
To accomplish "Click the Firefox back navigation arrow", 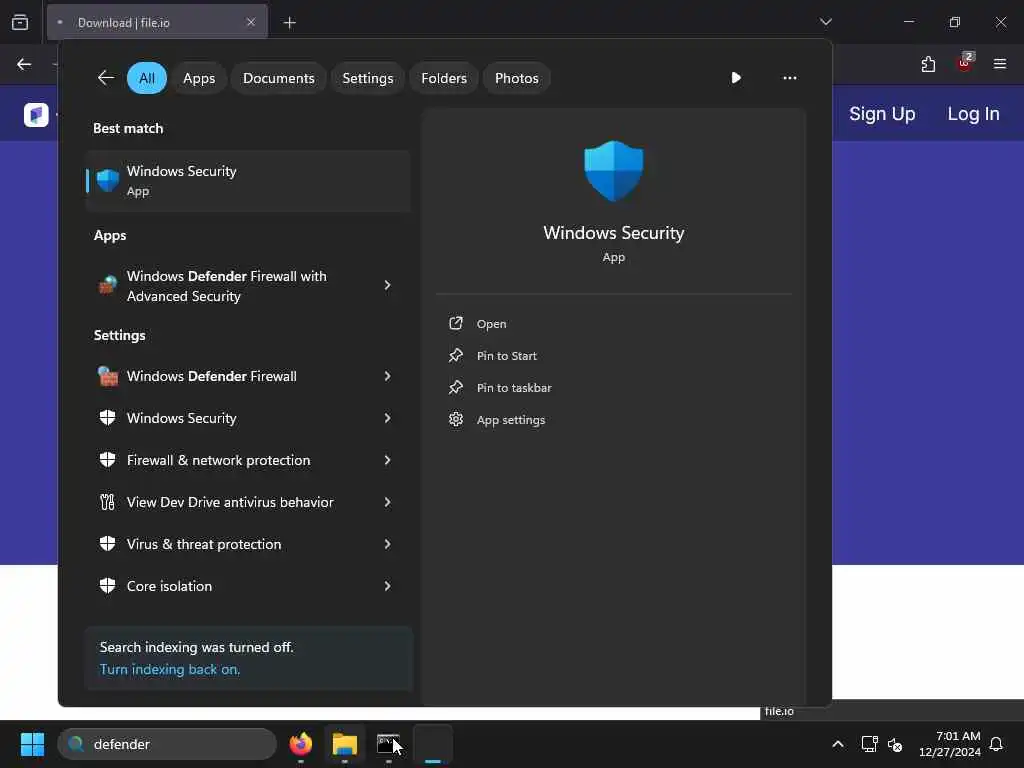I will click(24, 64).
